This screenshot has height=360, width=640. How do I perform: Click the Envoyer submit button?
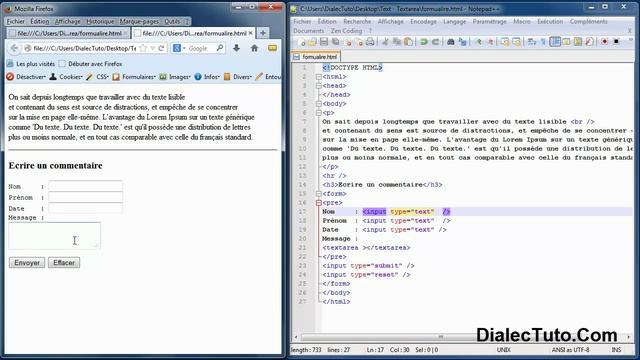[x=27, y=262]
